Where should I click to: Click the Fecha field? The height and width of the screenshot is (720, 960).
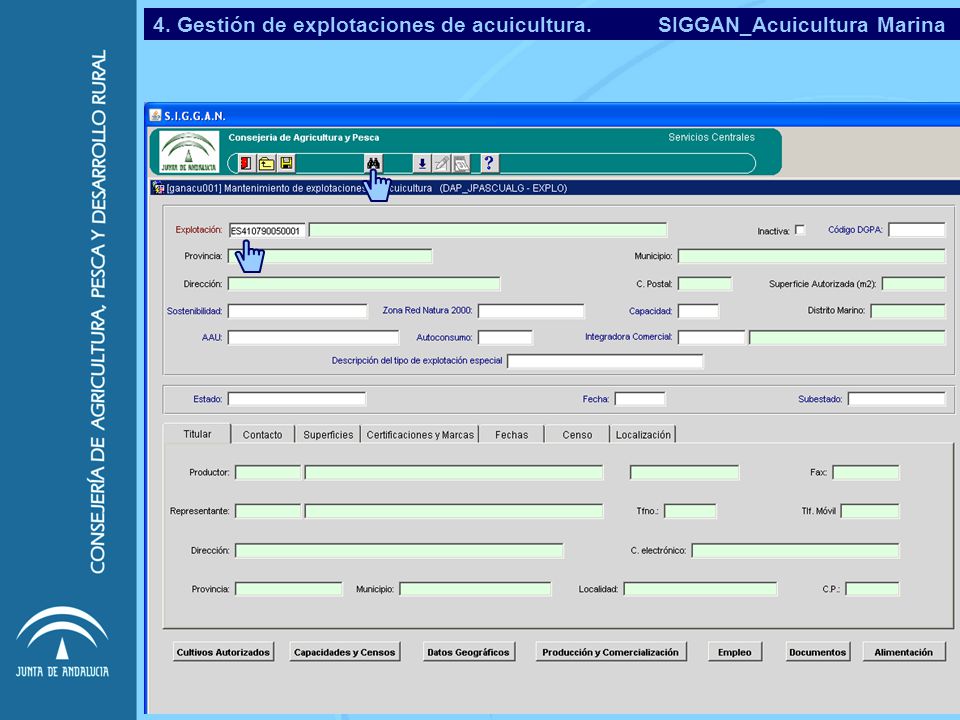click(640, 399)
